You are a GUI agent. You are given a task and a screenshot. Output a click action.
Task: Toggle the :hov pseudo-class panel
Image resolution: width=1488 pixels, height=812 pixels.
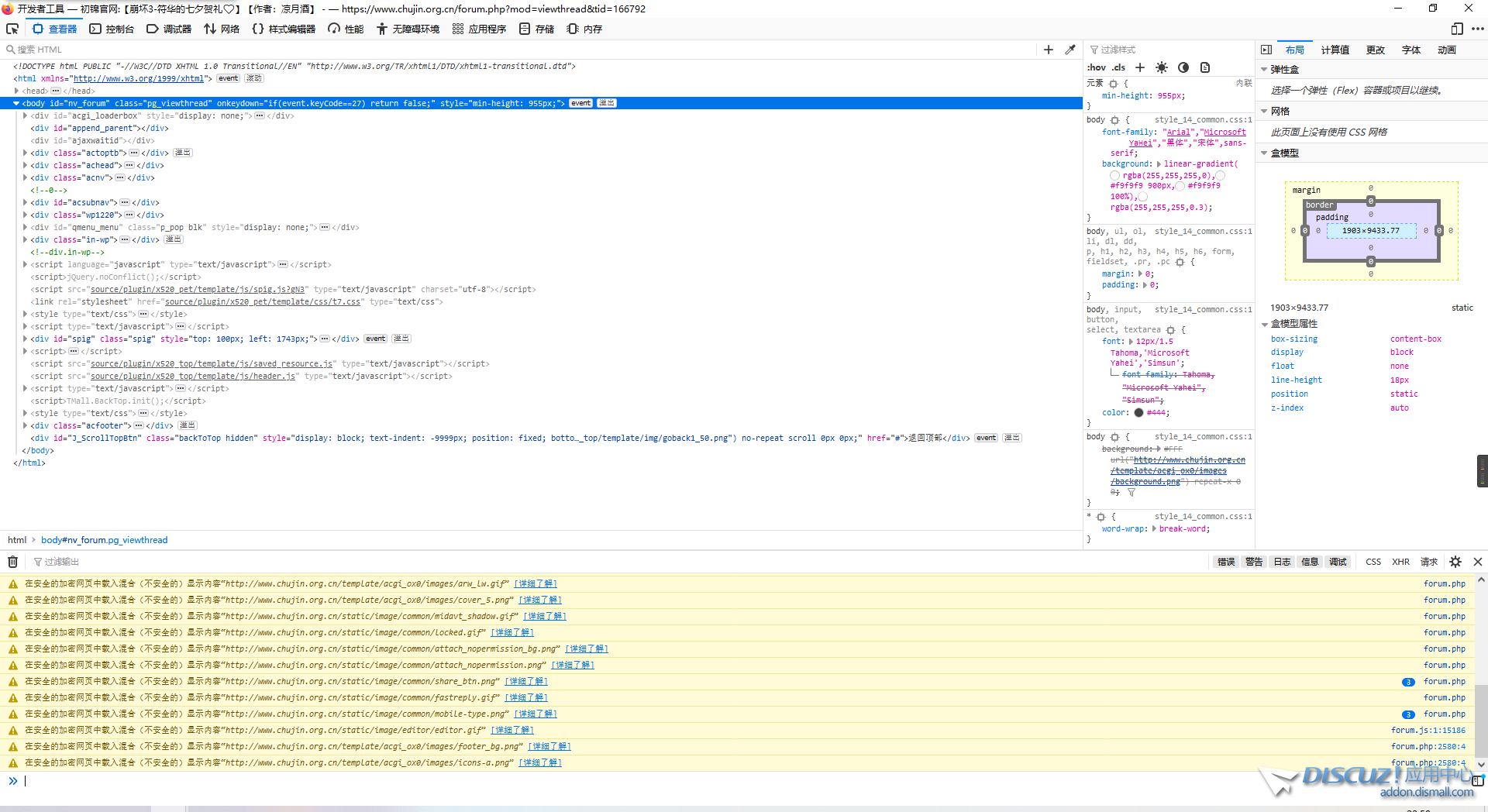(1096, 67)
